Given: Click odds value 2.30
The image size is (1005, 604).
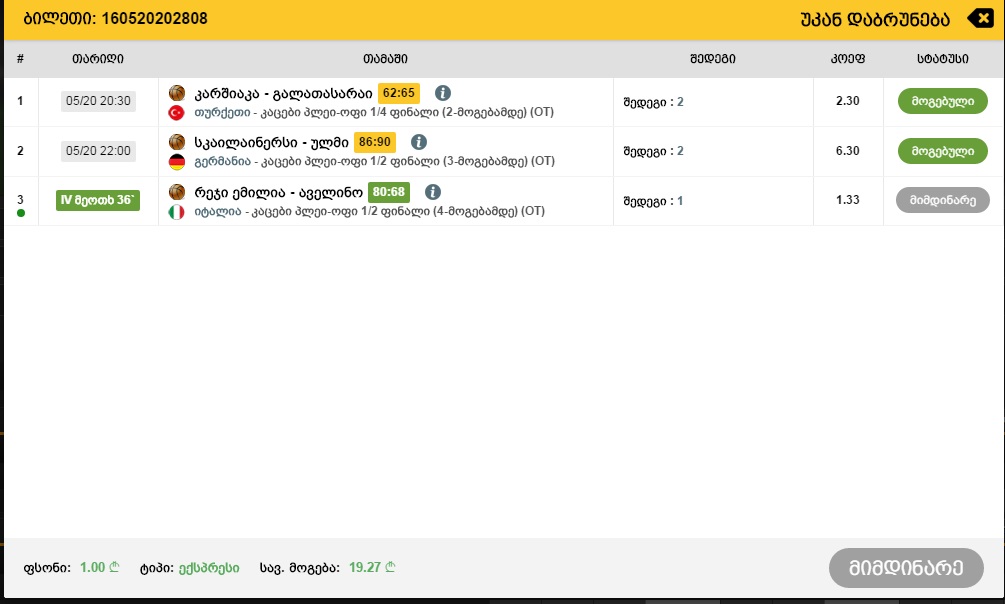Looking at the screenshot, I should click(x=847, y=101).
